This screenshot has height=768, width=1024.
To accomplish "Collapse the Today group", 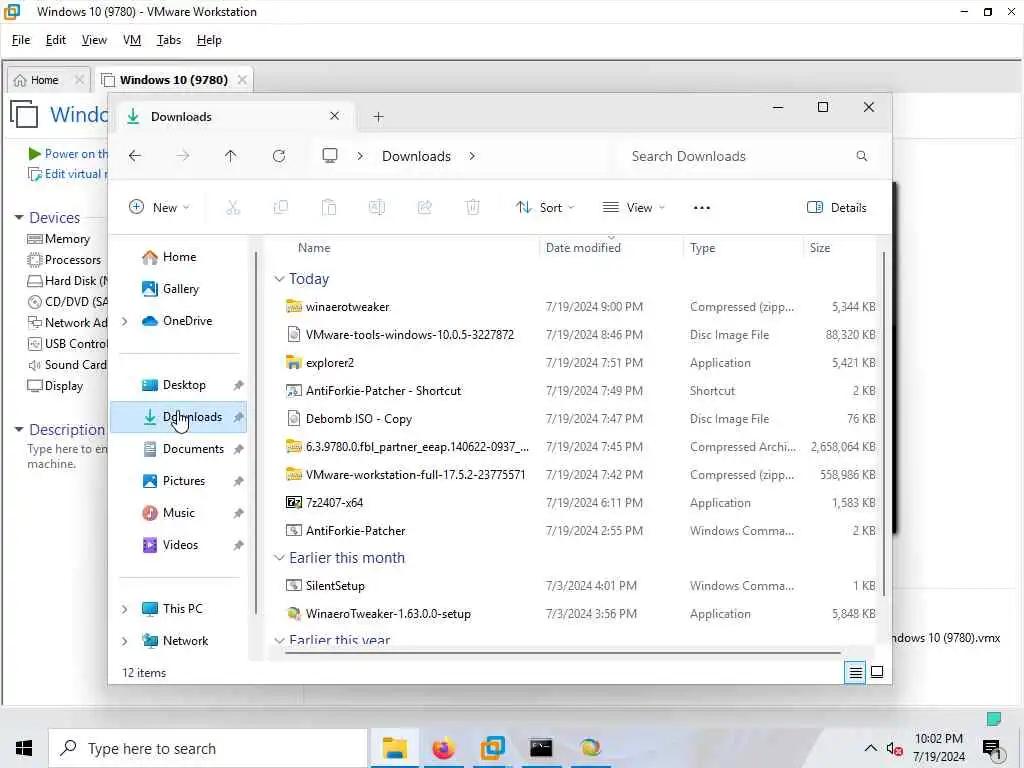I will pos(279,279).
